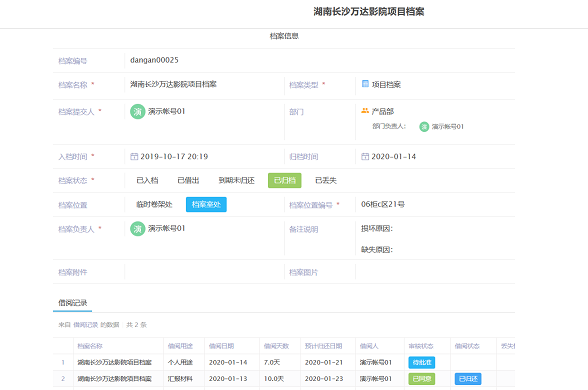Click the 借阅人 column header

tap(369, 346)
